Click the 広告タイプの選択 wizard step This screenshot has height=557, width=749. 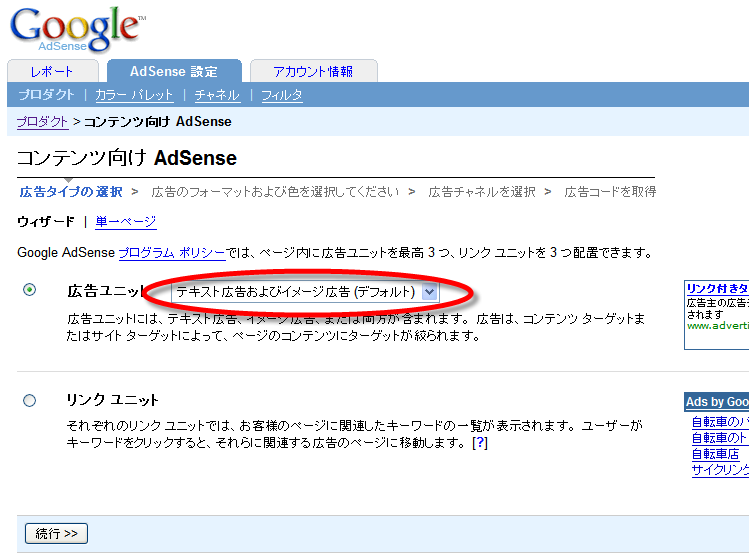(71, 192)
